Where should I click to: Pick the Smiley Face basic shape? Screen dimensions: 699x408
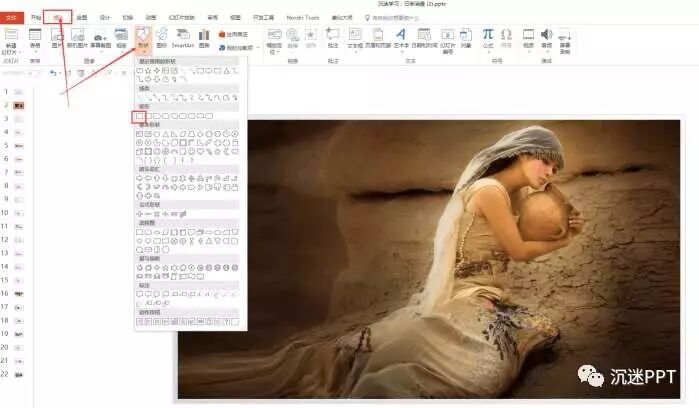(192, 151)
